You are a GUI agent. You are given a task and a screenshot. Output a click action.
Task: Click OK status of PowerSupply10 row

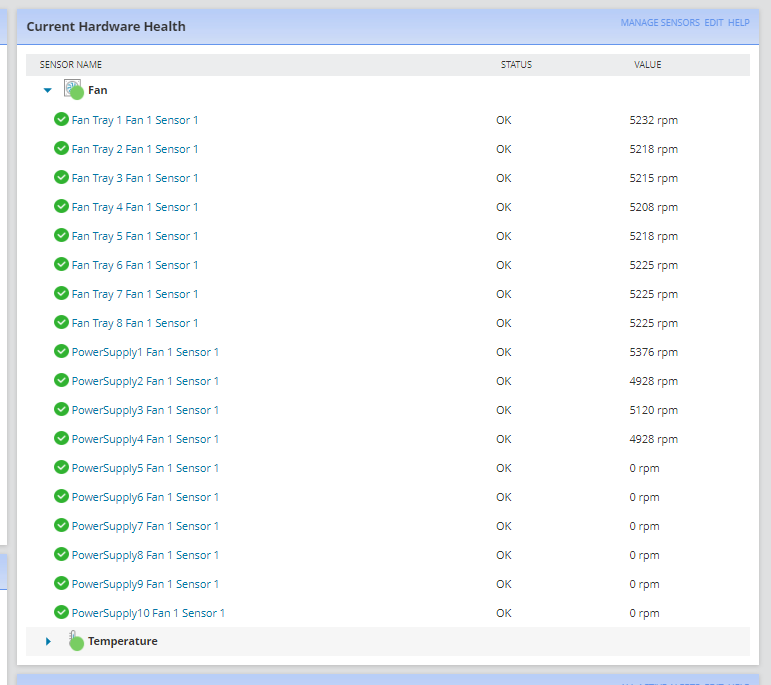coord(504,613)
